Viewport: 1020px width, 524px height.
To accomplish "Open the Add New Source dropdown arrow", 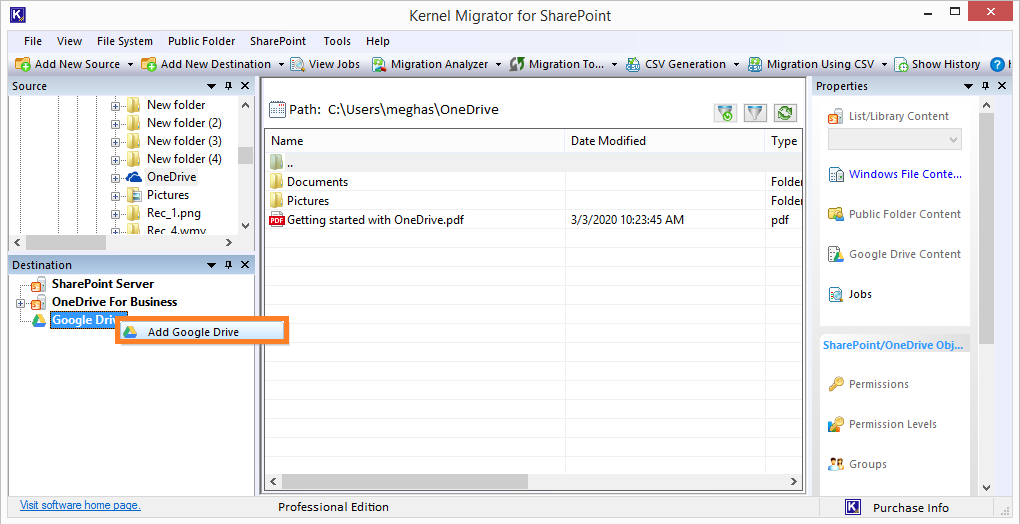I will (x=130, y=64).
